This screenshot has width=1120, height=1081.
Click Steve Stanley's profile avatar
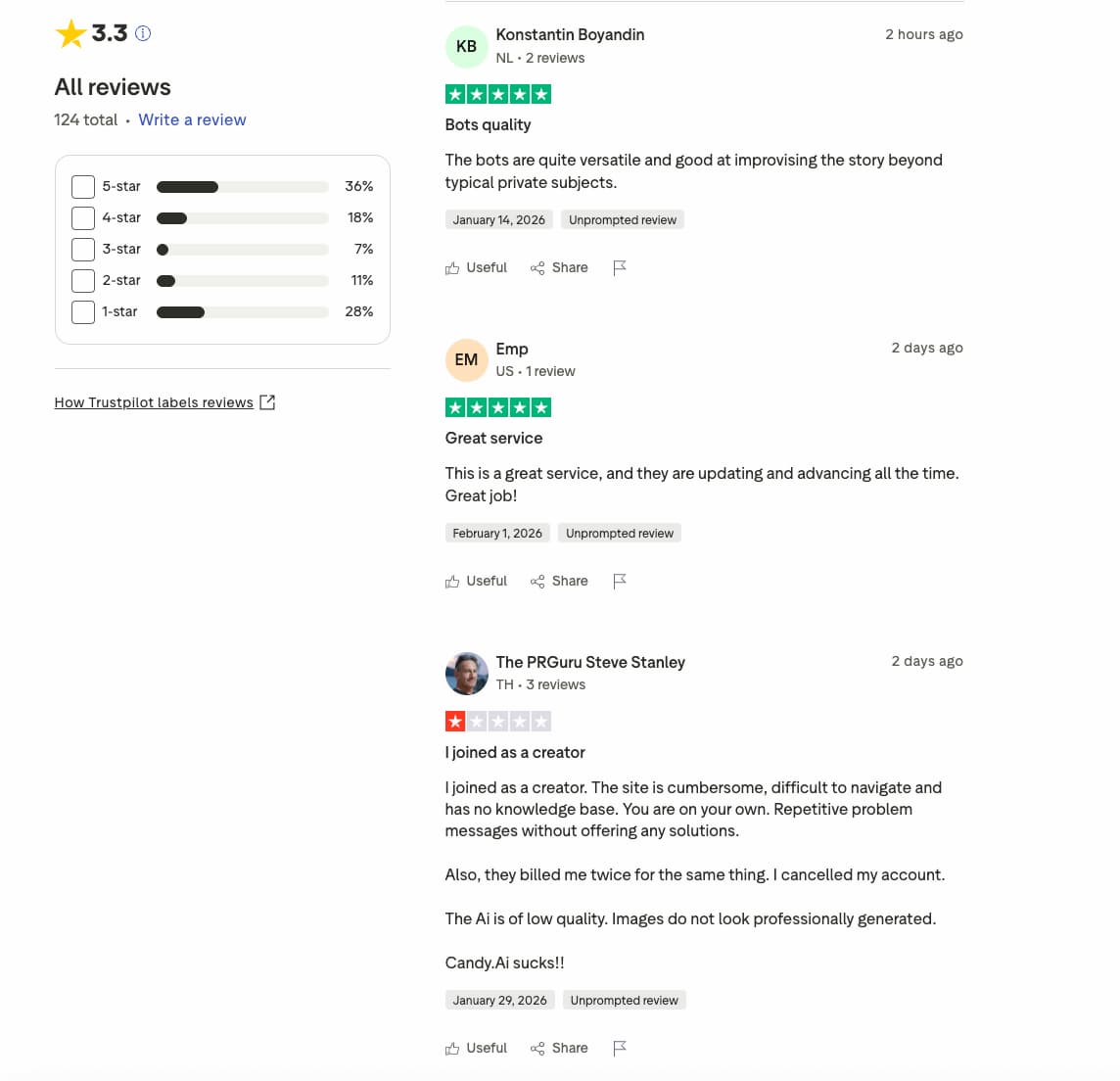(467, 673)
